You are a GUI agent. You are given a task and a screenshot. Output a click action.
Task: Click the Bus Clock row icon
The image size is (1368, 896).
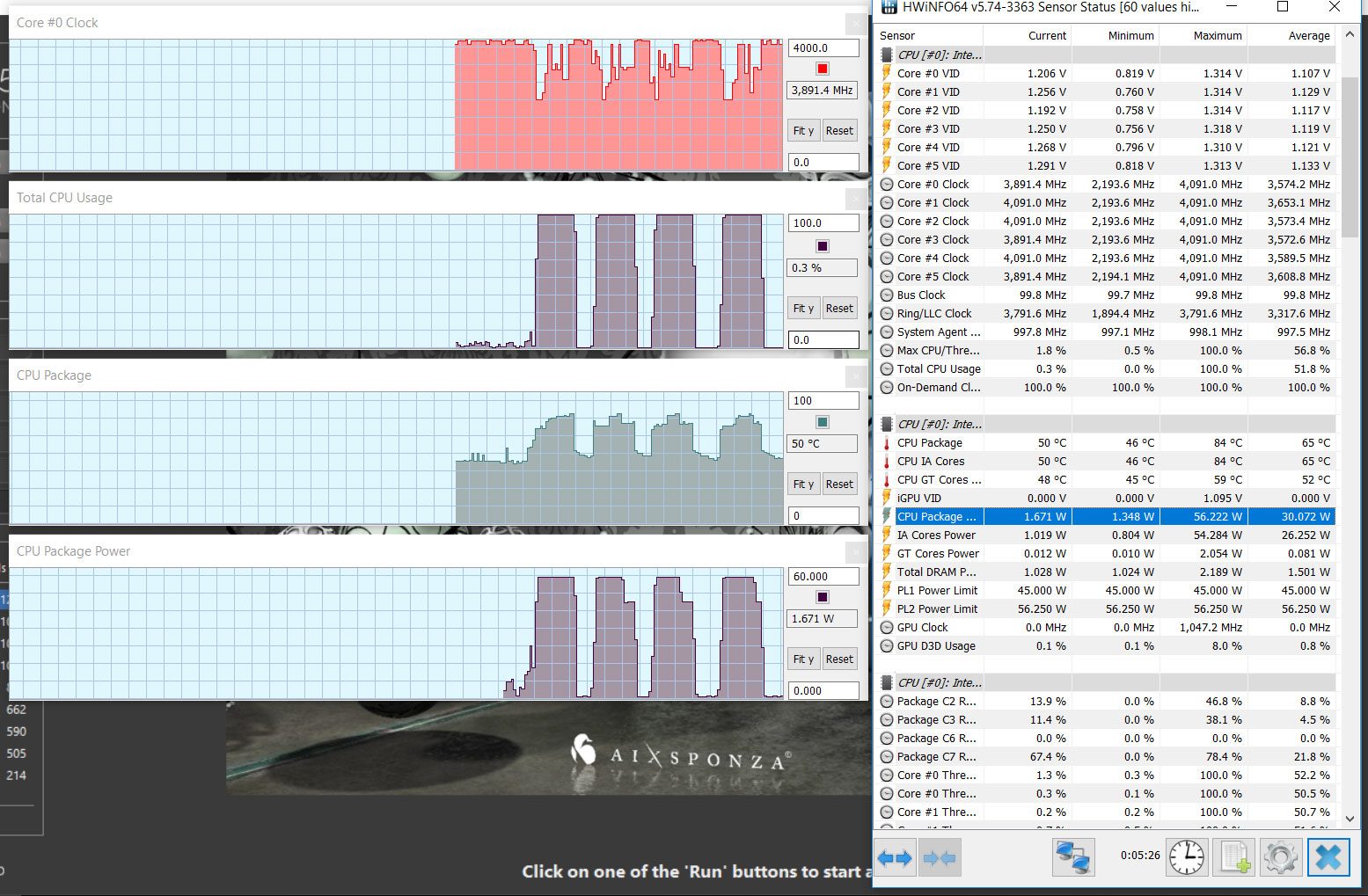pos(887,295)
